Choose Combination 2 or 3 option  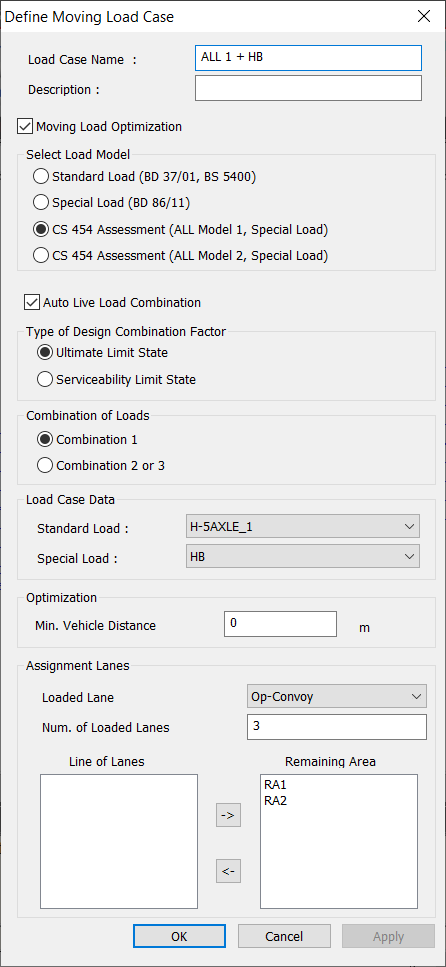(44, 466)
